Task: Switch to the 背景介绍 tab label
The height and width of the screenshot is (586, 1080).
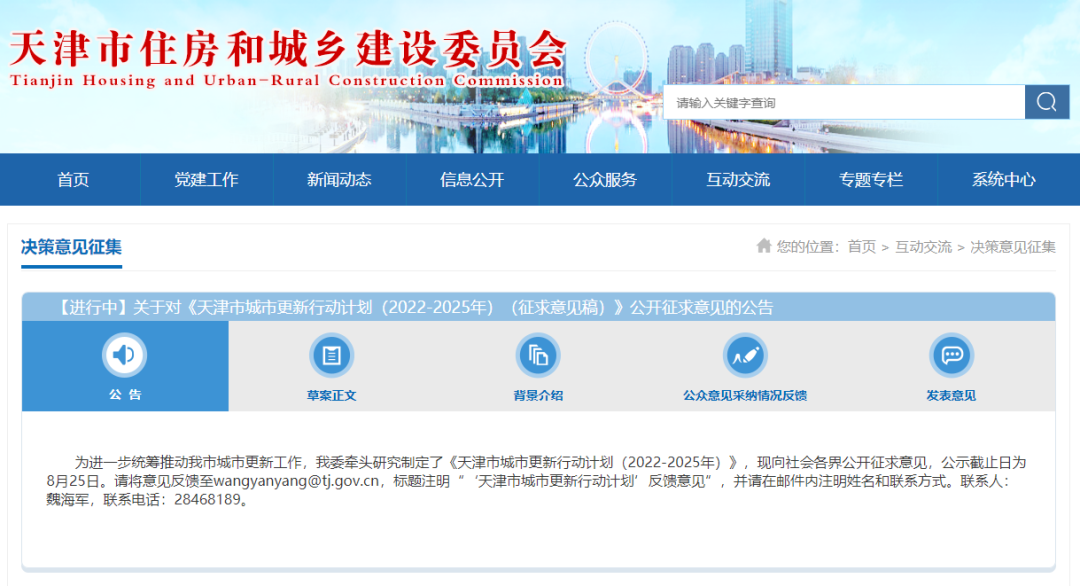Action: click(538, 395)
